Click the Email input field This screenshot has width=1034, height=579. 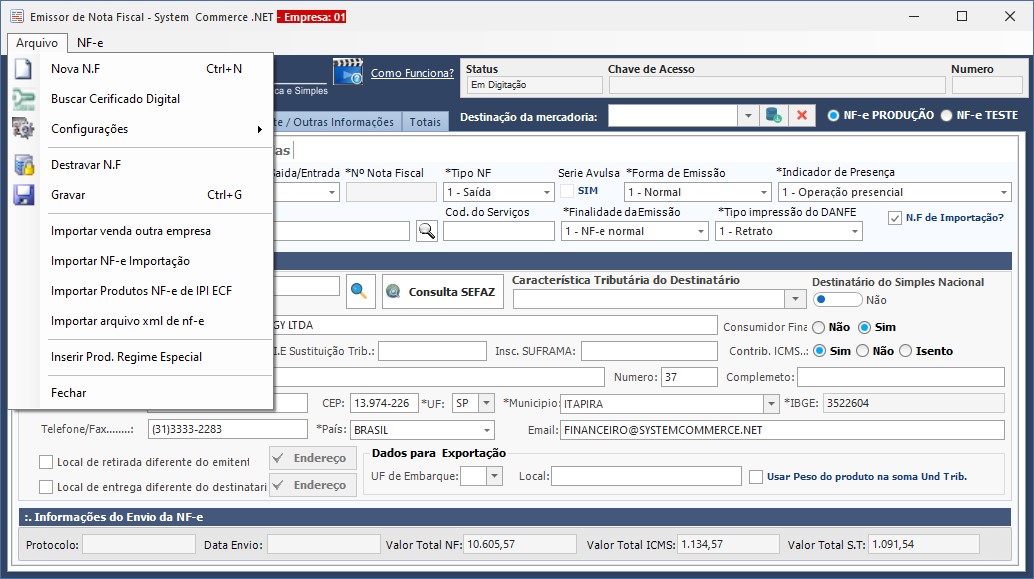click(x=781, y=429)
